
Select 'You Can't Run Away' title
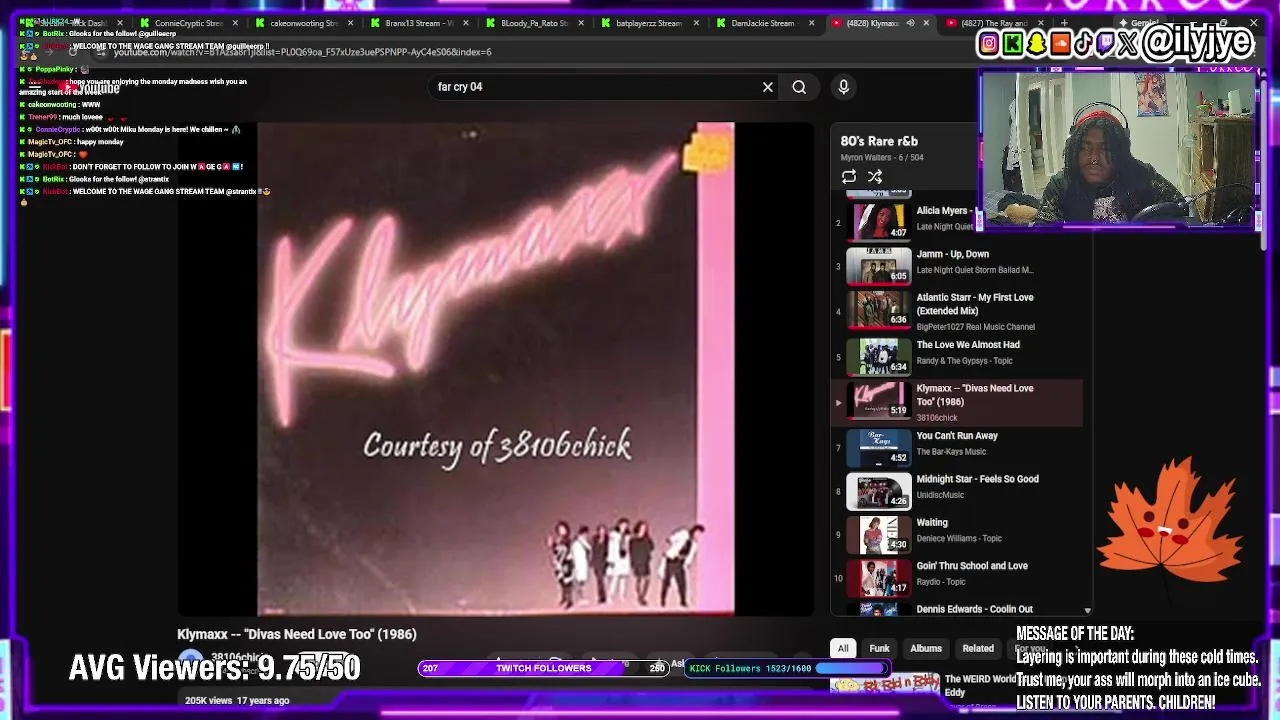(x=957, y=436)
